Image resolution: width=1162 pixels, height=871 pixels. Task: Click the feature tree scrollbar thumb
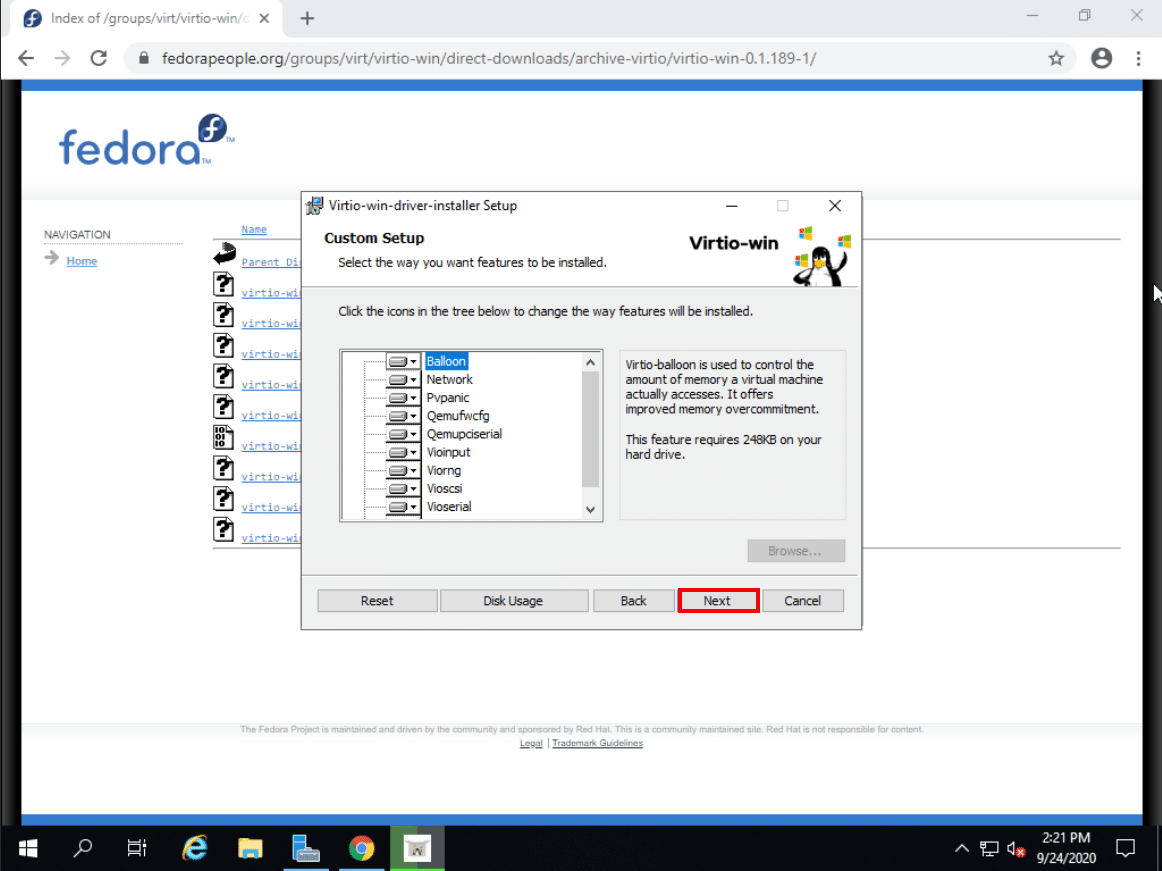click(591, 429)
